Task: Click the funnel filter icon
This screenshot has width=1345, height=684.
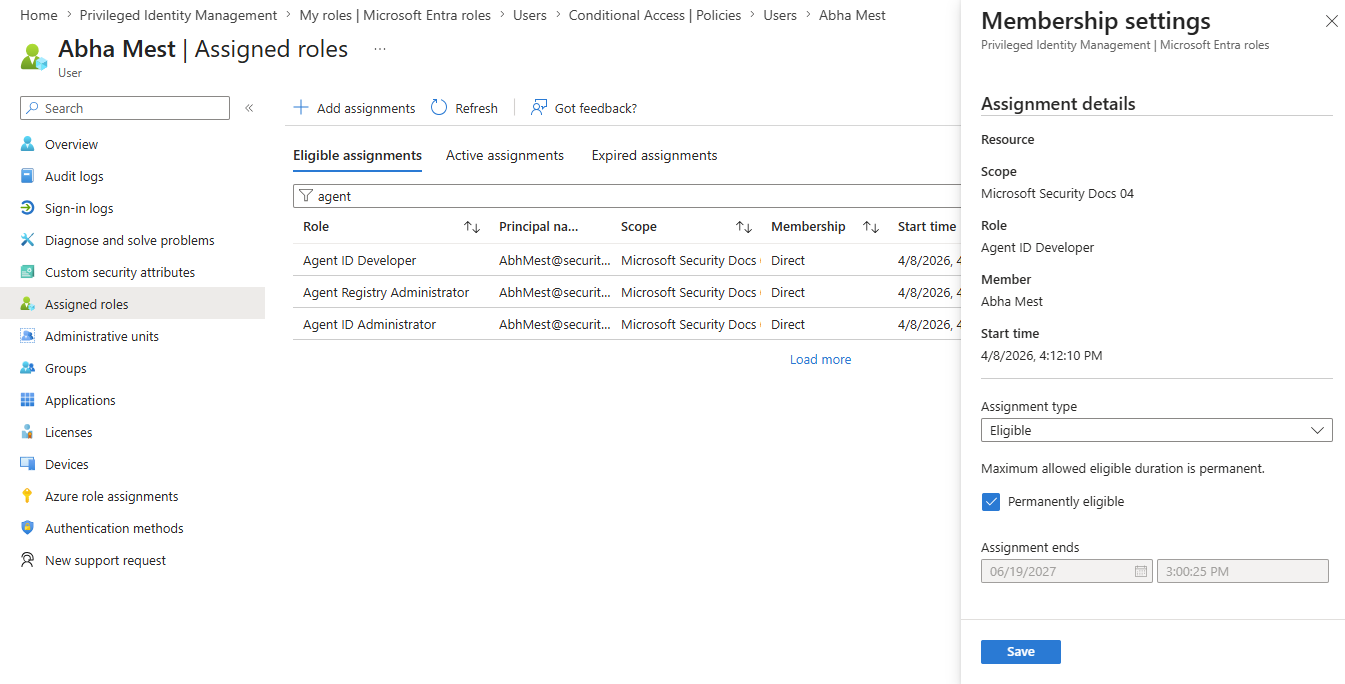Action: click(x=306, y=196)
